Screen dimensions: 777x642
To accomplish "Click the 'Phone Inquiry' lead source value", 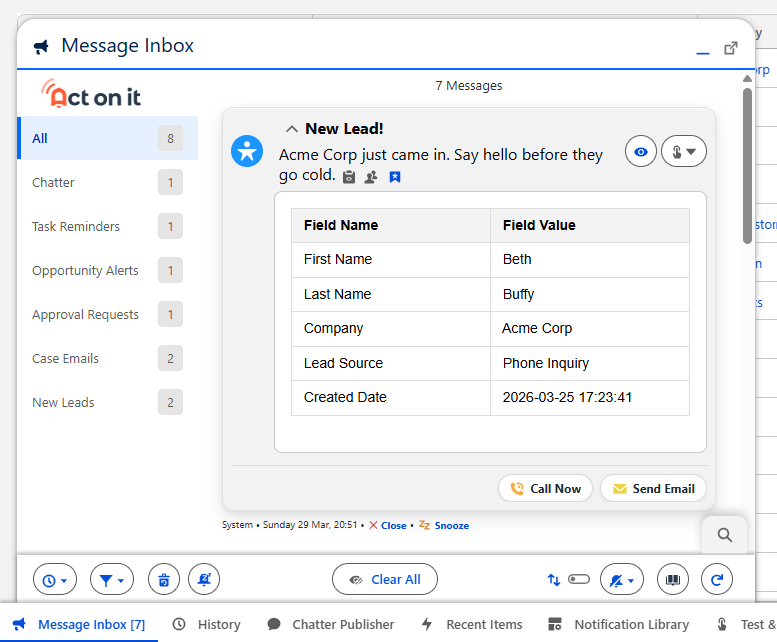I will pyautogui.click(x=546, y=364).
